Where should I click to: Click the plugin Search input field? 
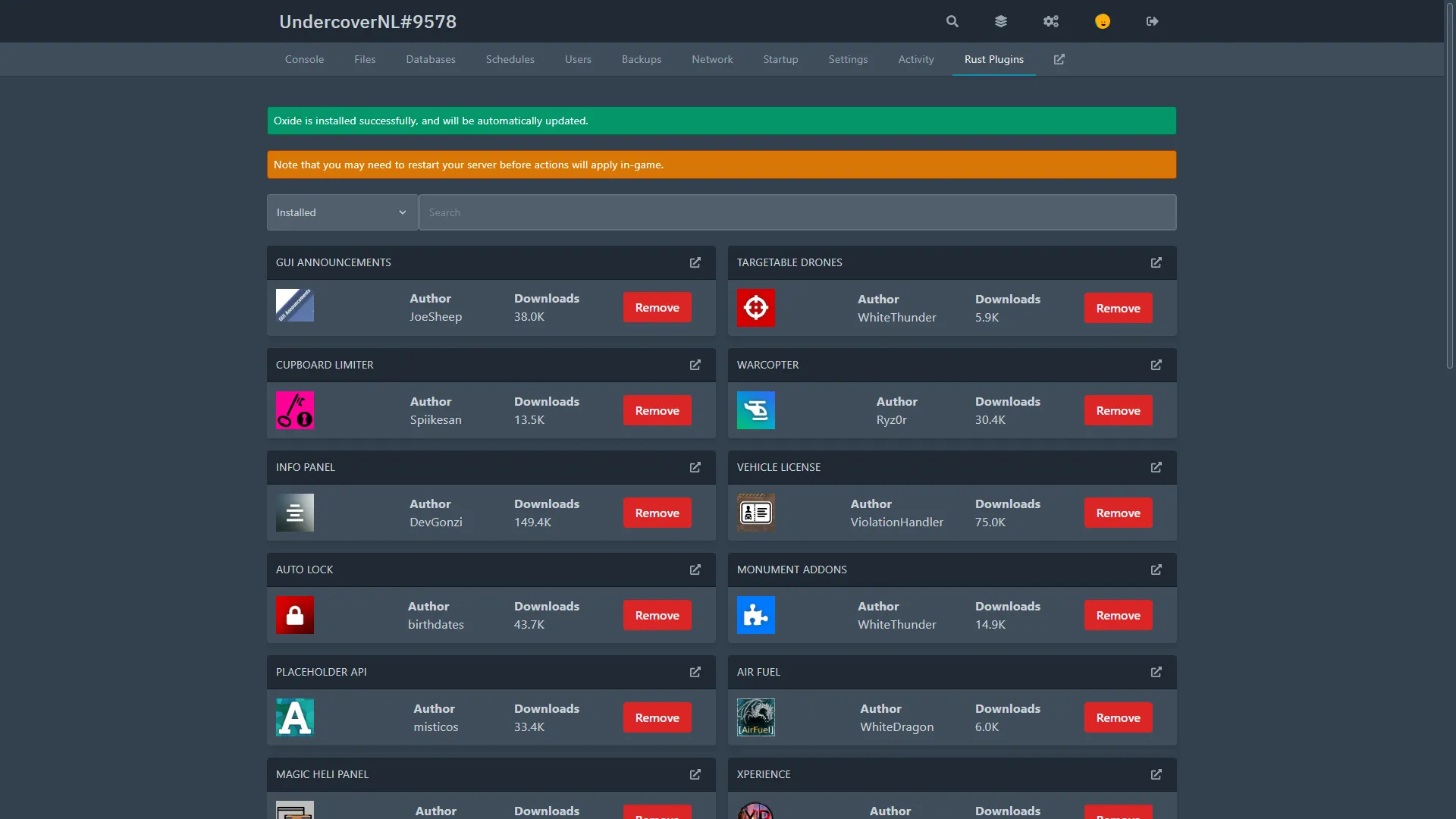pos(796,212)
